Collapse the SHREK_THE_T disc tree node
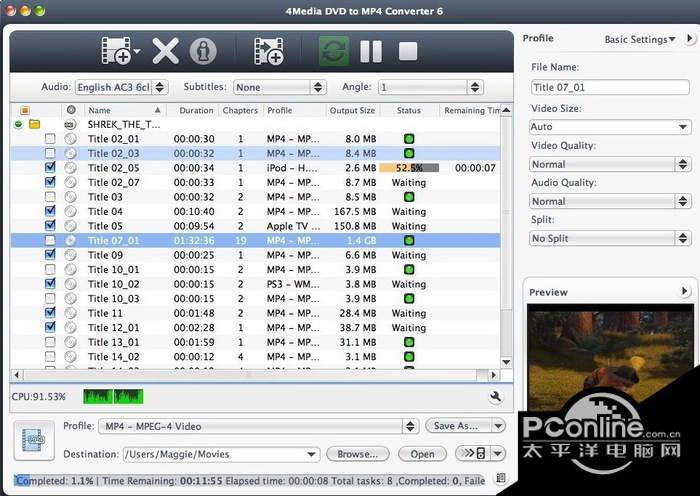 (x=18, y=124)
